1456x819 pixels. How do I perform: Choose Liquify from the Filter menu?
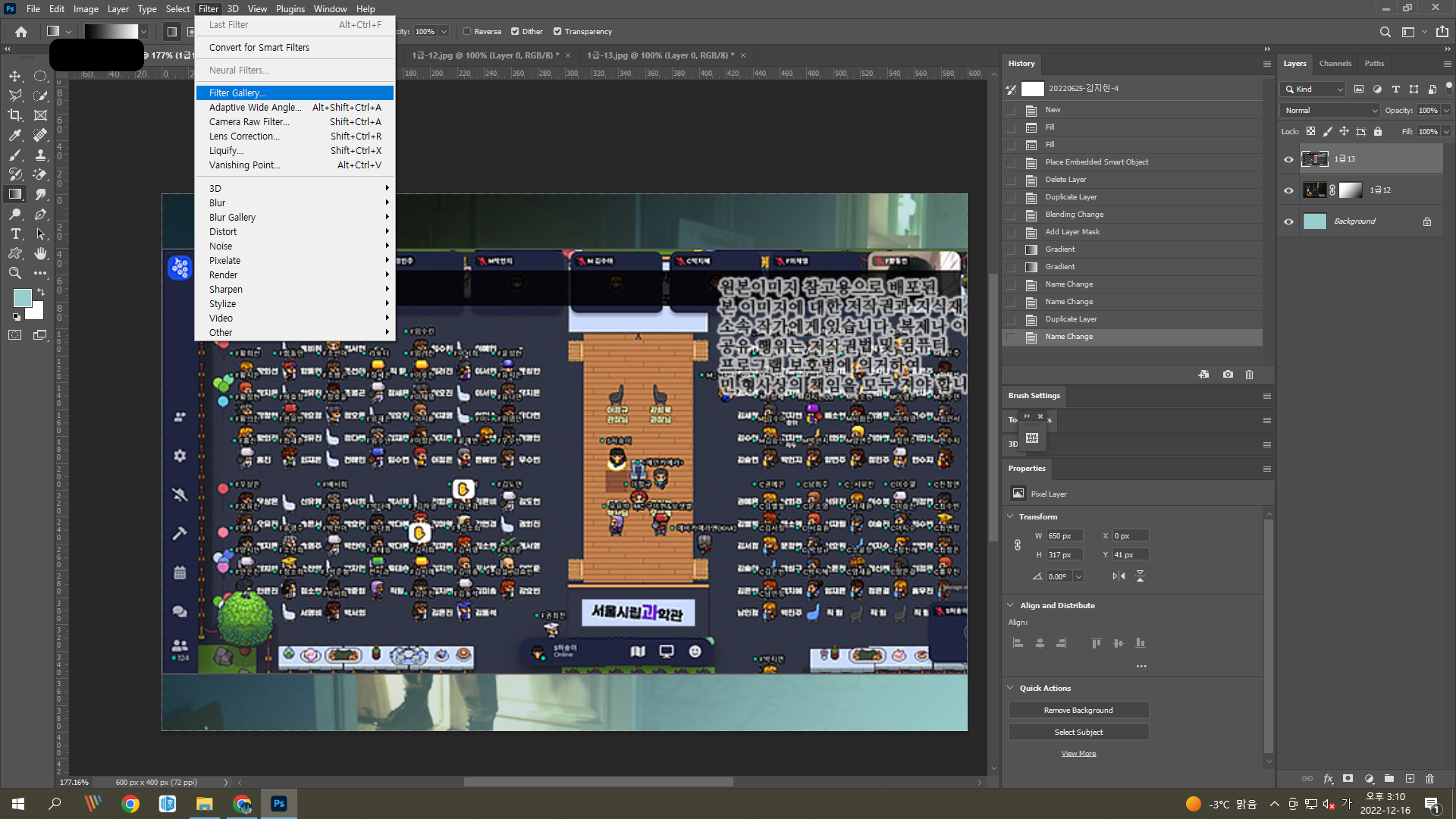click(295, 150)
